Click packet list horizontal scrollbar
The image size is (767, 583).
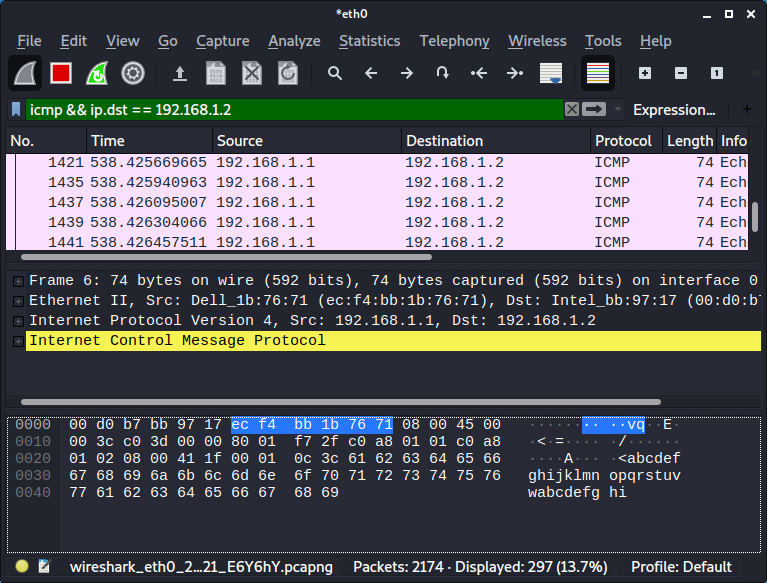tap(226, 257)
